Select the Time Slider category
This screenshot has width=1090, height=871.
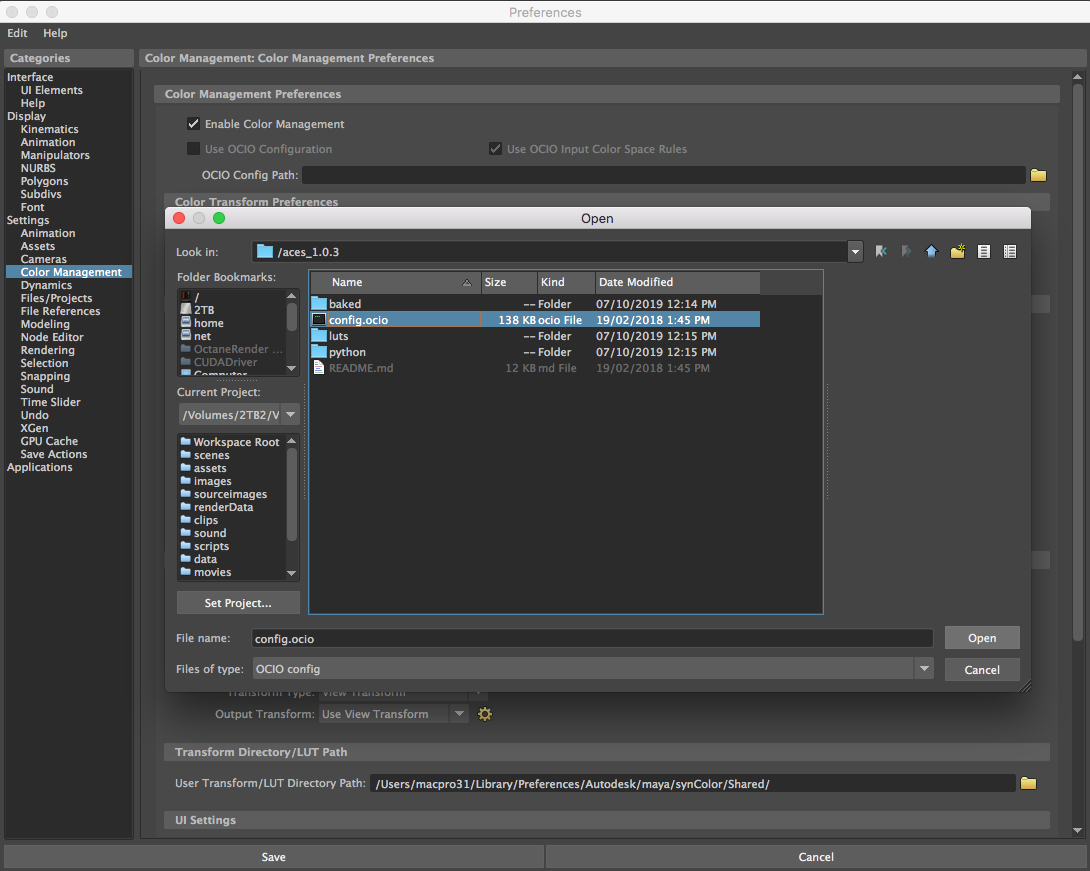[51, 402]
